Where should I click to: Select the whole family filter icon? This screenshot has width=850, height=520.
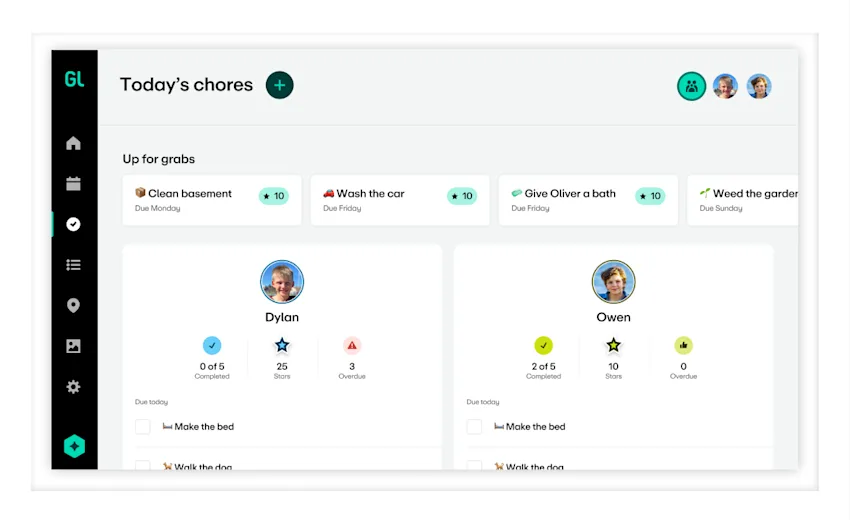(691, 86)
